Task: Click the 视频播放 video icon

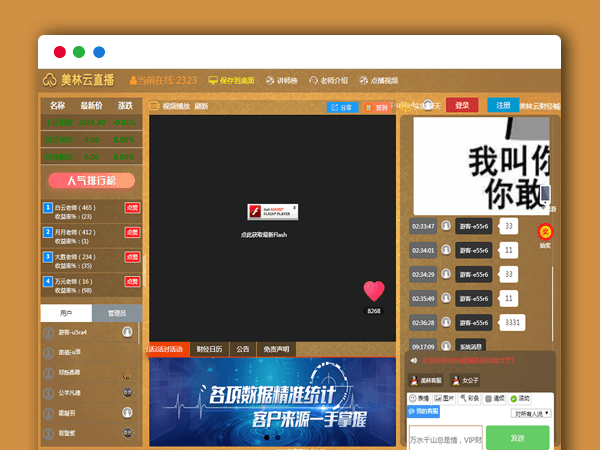Action: tap(154, 106)
